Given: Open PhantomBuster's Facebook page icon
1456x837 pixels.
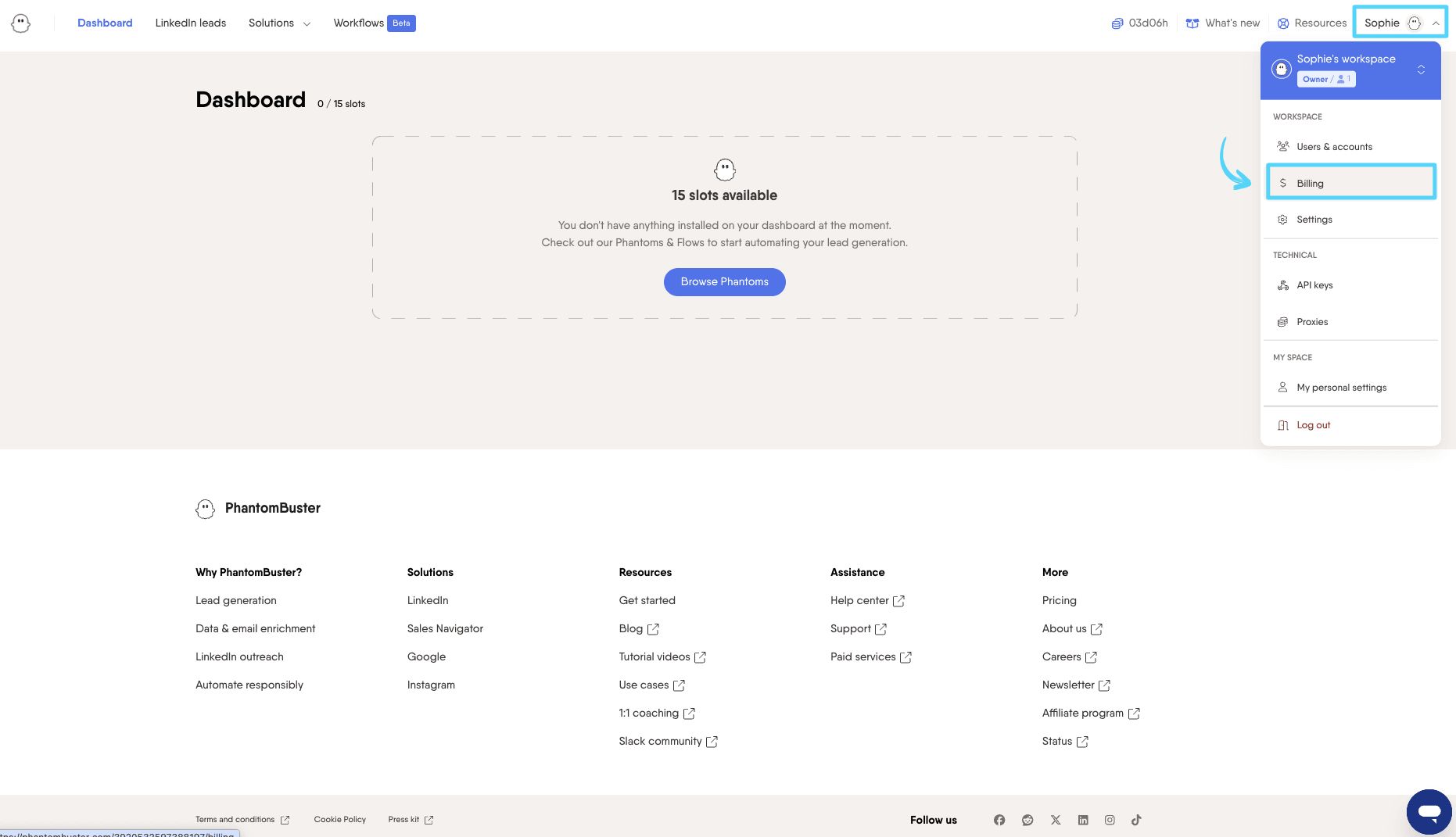Looking at the screenshot, I should [999, 820].
